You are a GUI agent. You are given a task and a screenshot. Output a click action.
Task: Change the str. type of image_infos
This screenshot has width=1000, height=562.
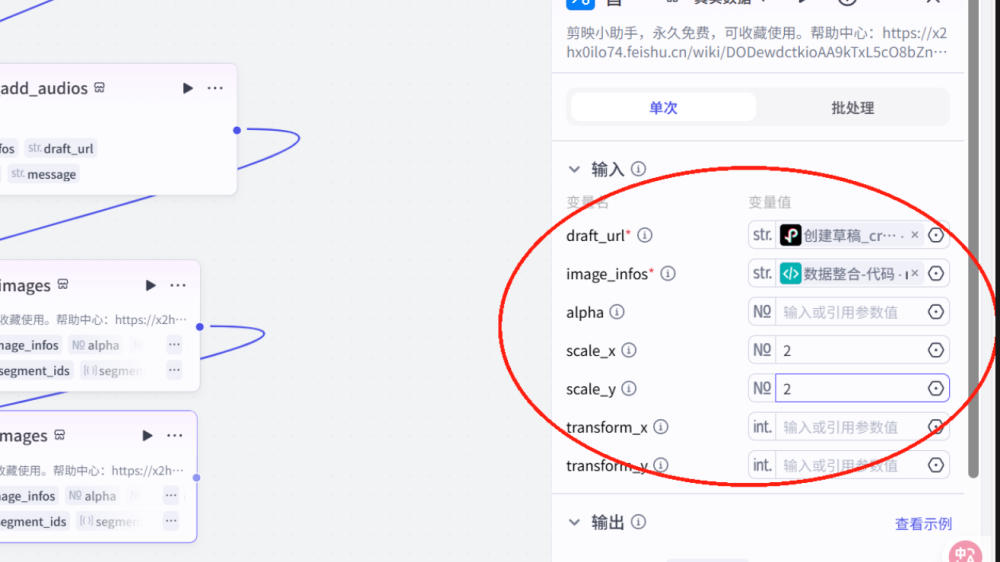point(762,273)
